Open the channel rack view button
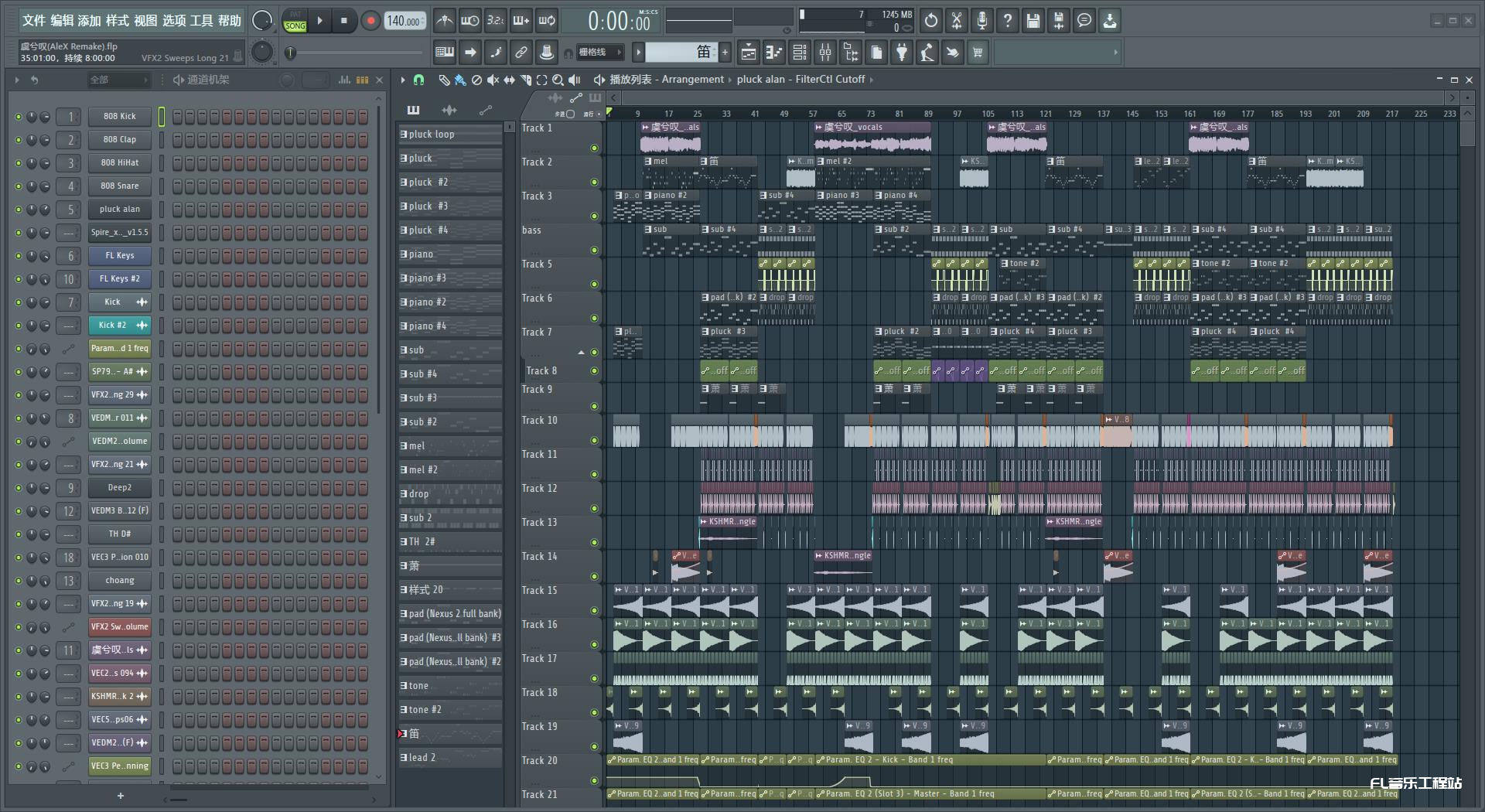1485x812 pixels. tap(800, 53)
